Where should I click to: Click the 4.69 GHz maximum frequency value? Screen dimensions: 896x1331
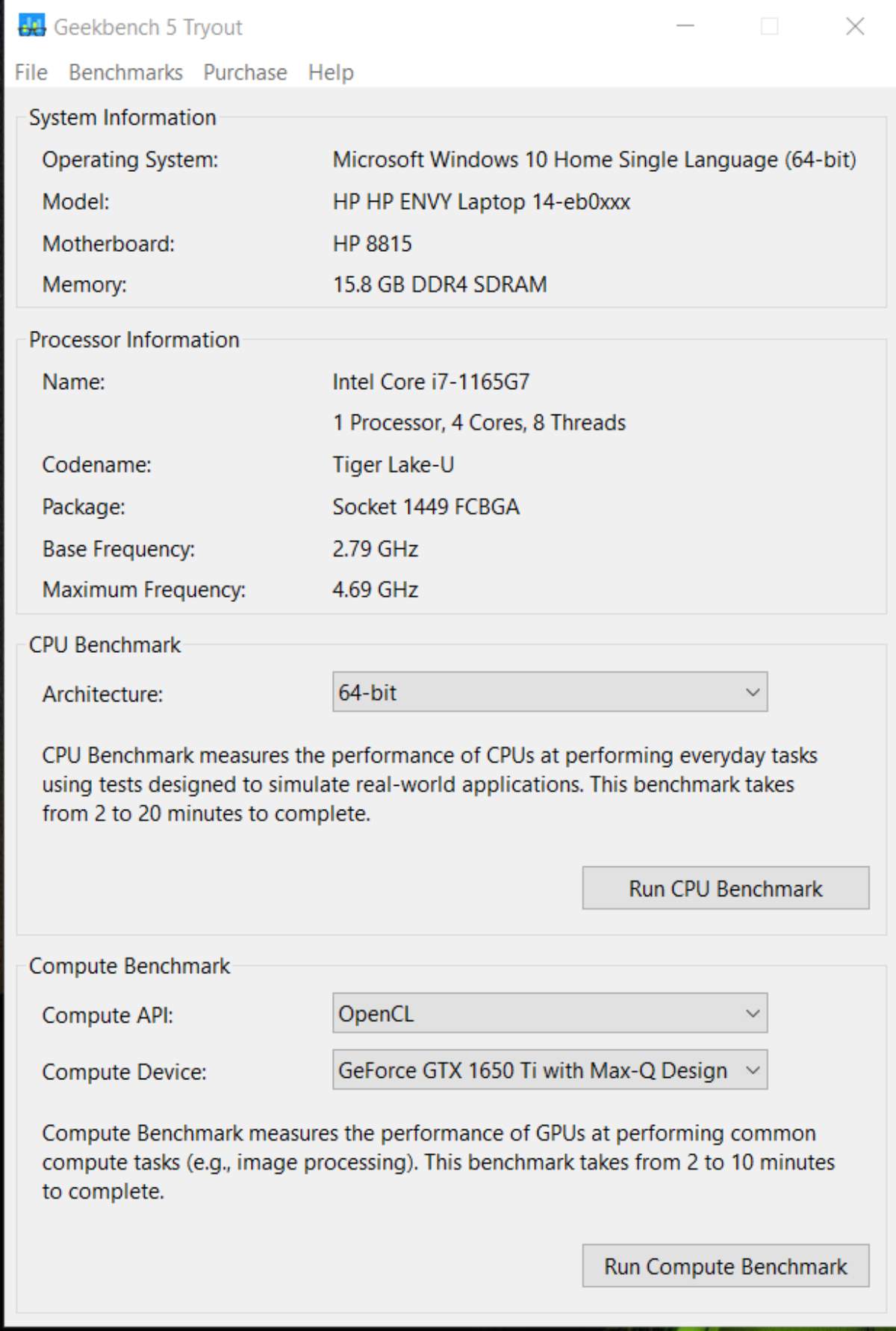[375, 589]
